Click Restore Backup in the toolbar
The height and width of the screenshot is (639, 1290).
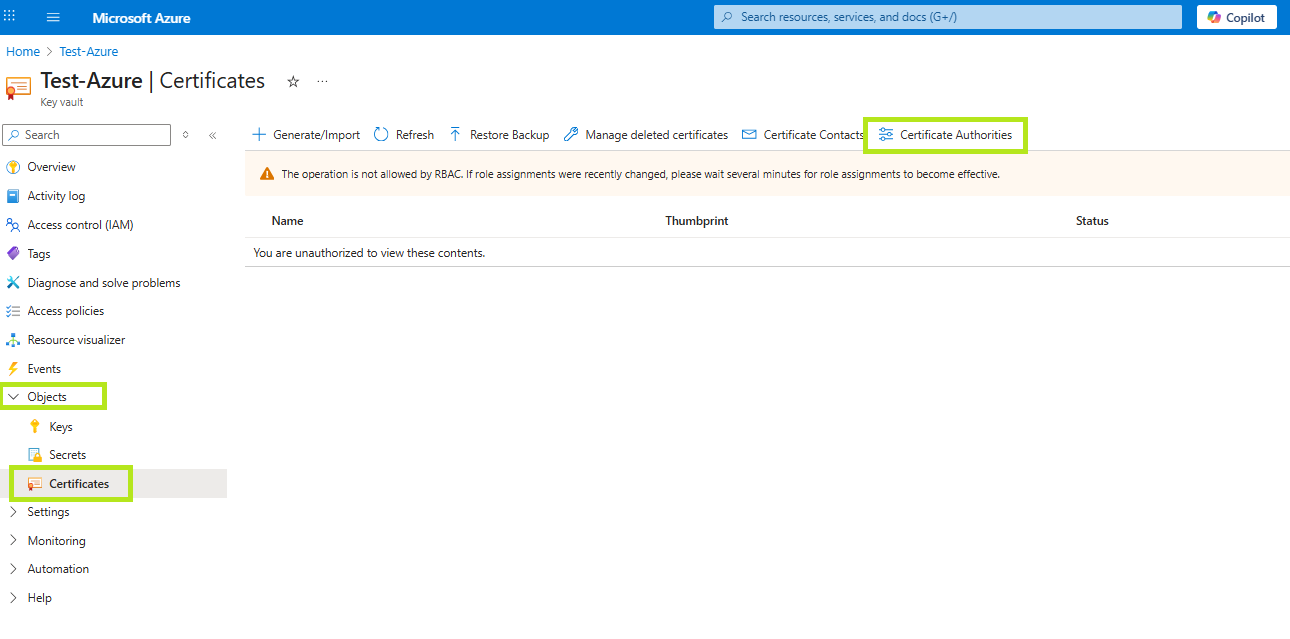pos(499,135)
